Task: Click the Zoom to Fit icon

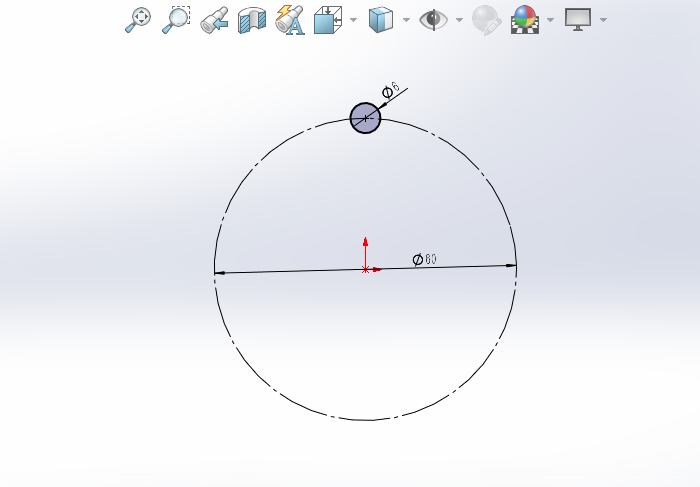Action: tap(138, 20)
